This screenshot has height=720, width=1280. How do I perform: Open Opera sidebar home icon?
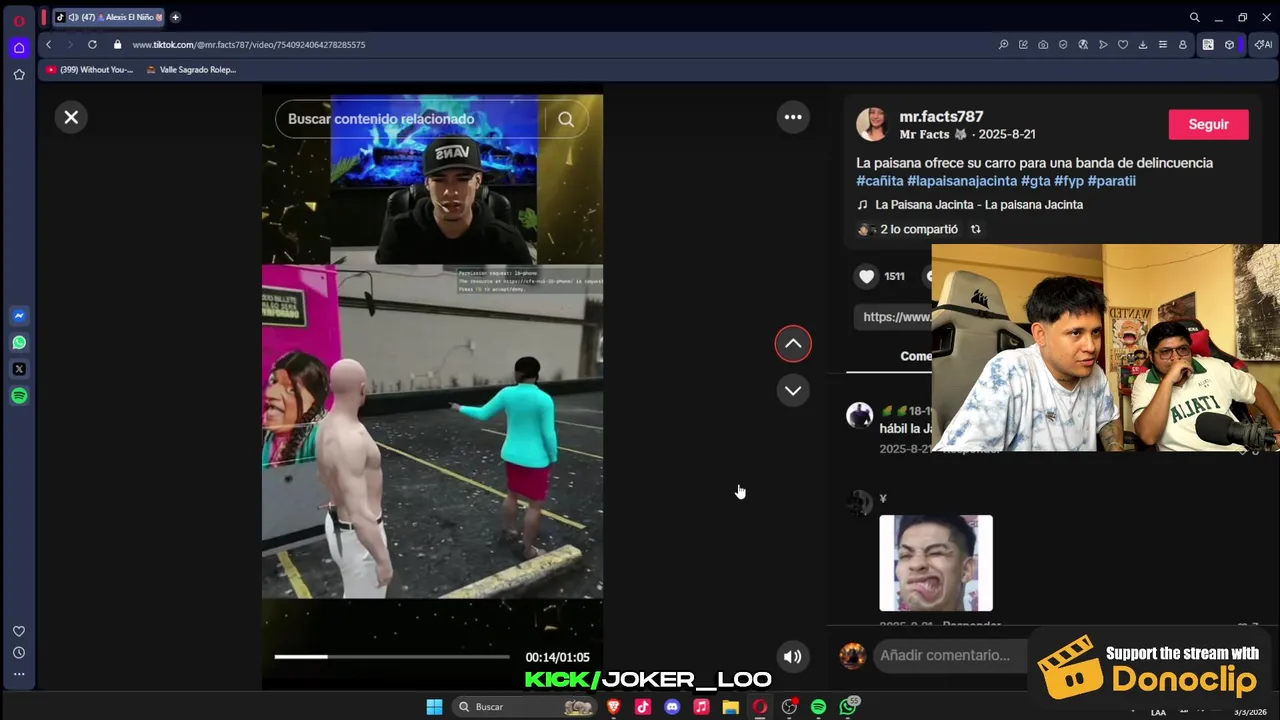pyautogui.click(x=19, y=47)
